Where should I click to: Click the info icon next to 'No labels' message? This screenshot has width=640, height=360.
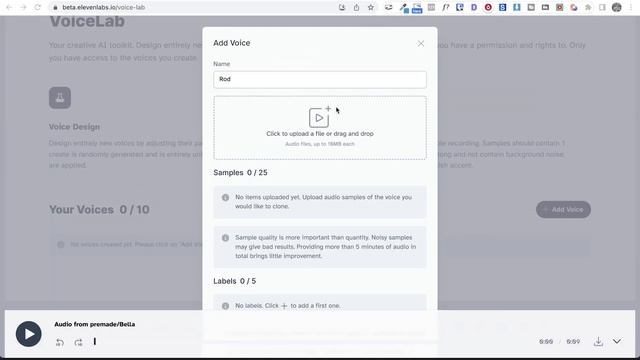click(225, 306)
